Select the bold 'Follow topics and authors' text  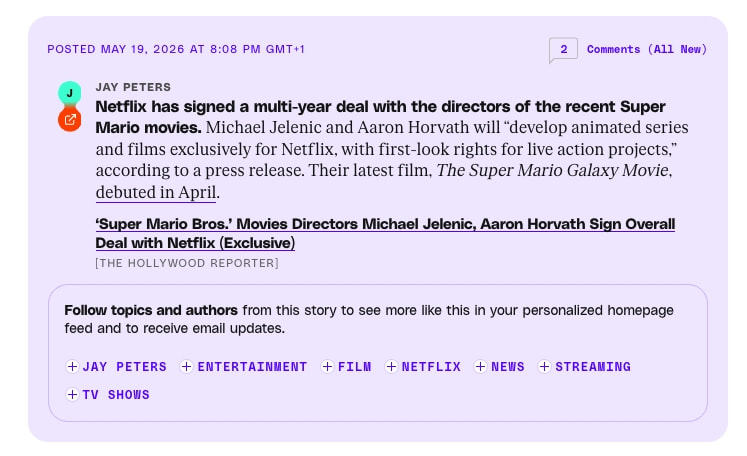(151, 310)
